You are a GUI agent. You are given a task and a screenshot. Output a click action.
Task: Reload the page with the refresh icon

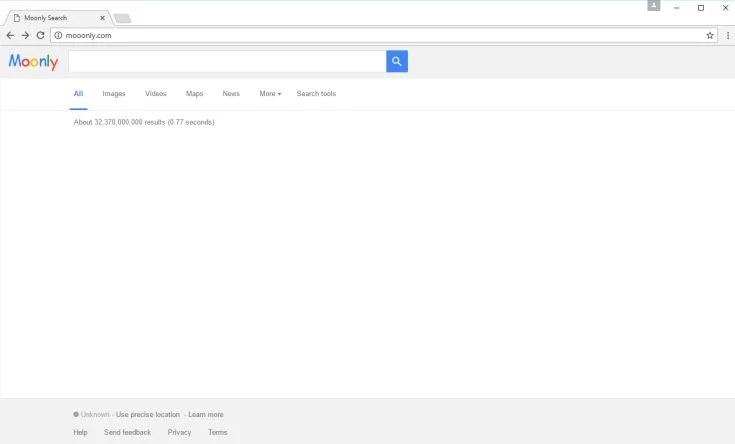click(40, 35)
